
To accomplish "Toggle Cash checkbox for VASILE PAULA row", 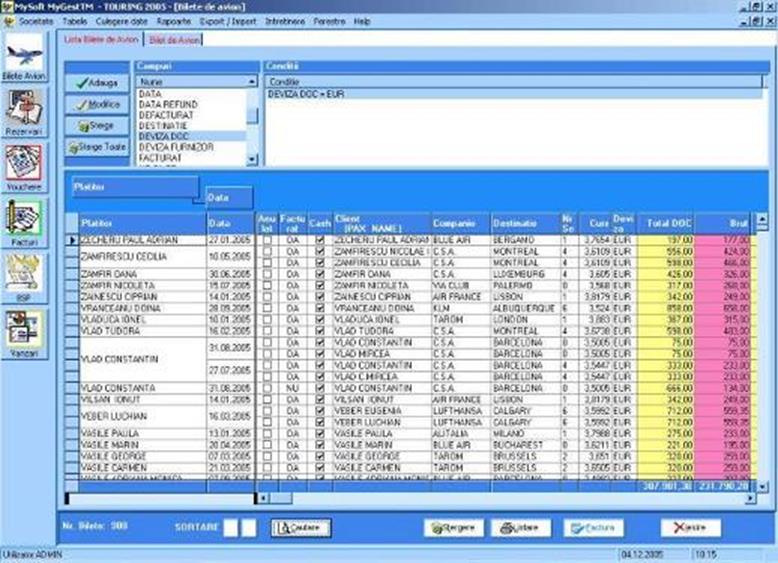I will (320, 434).
